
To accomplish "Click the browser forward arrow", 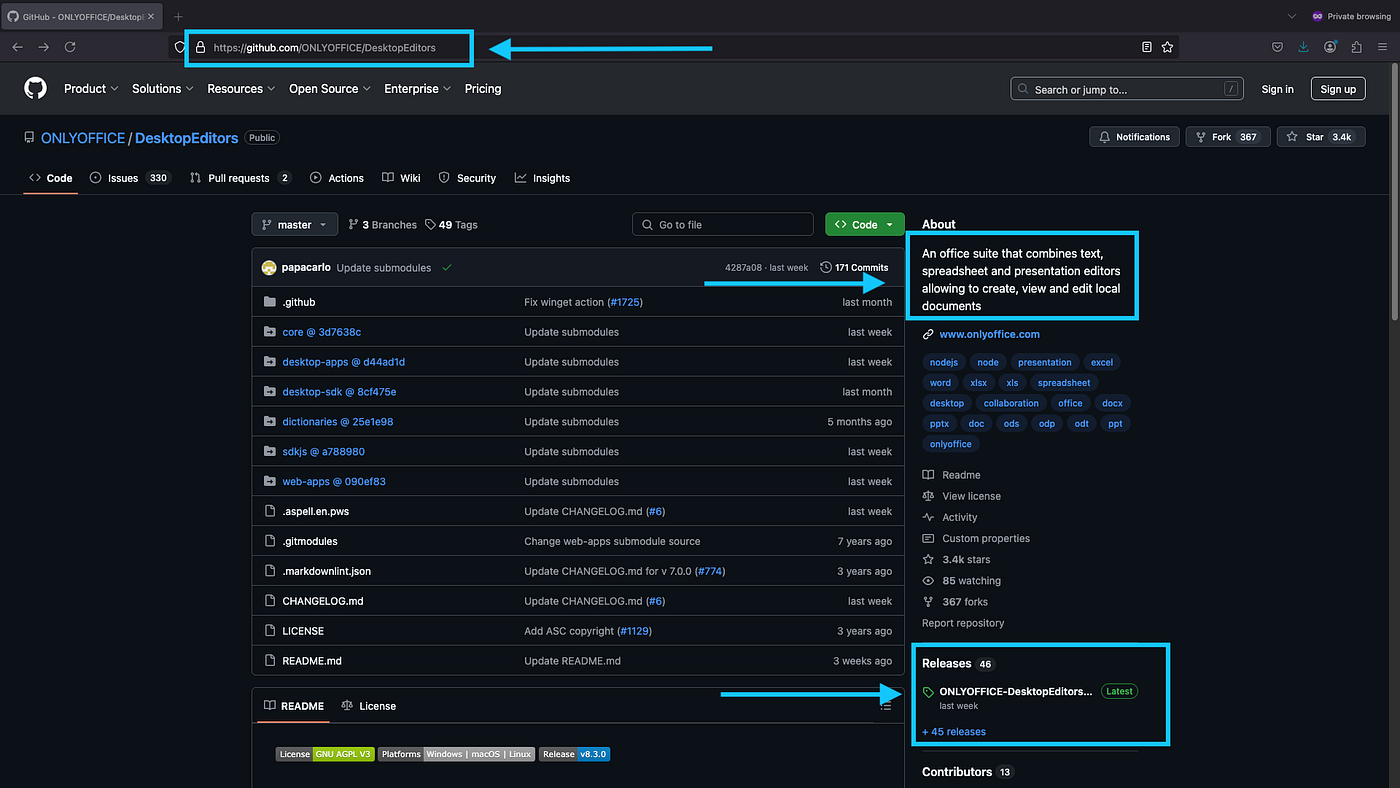I will [43, 47].
